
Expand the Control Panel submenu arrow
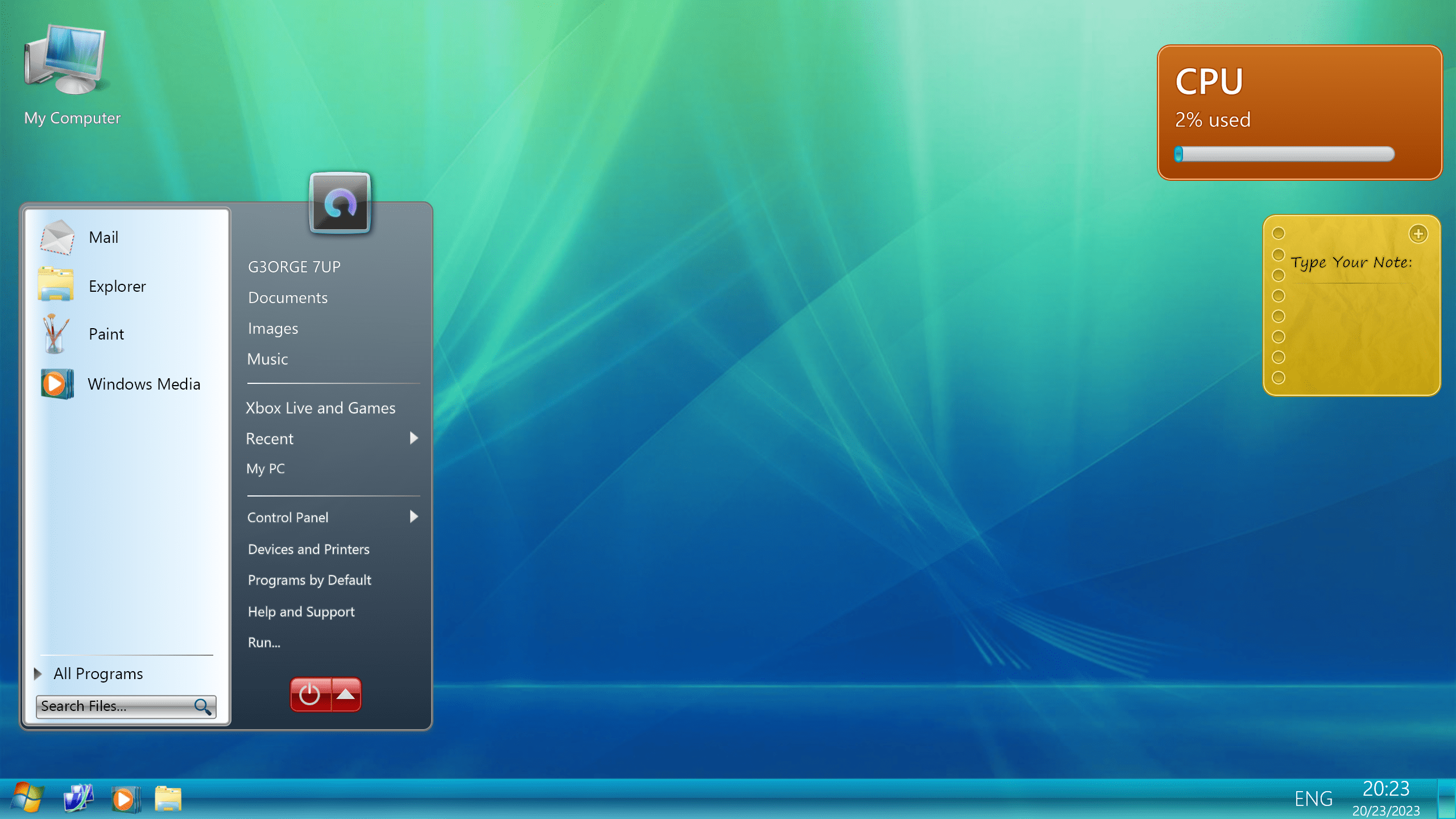(x=413, y=516)
